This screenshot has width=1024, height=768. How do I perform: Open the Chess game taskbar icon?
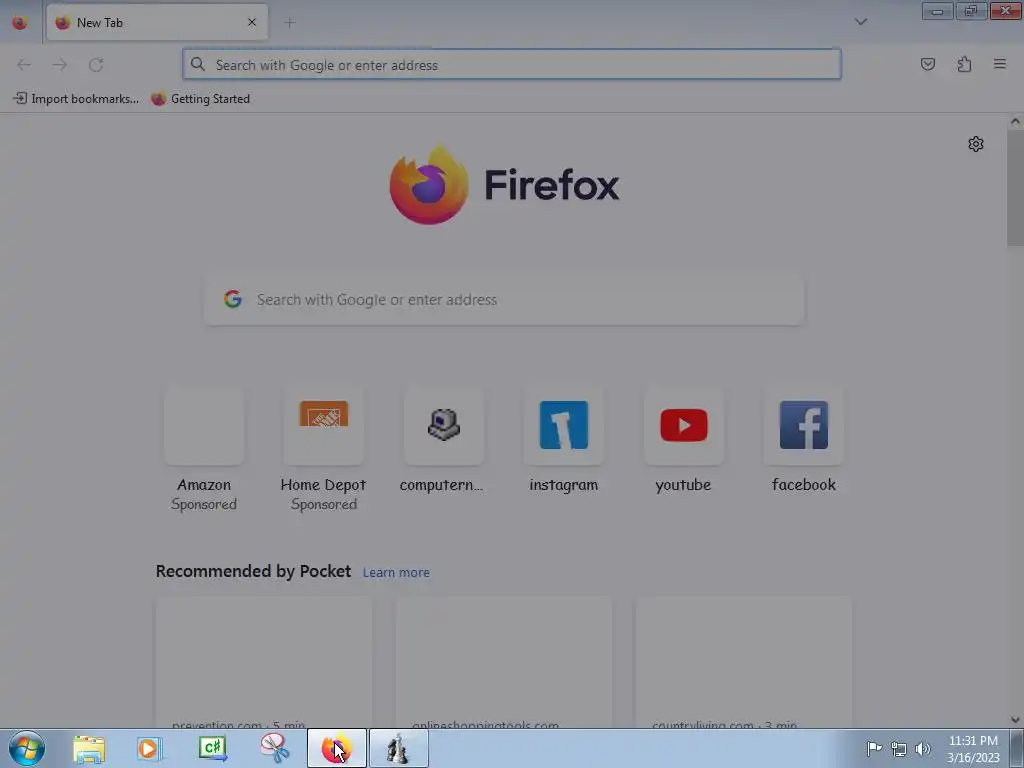pos(398,748)
